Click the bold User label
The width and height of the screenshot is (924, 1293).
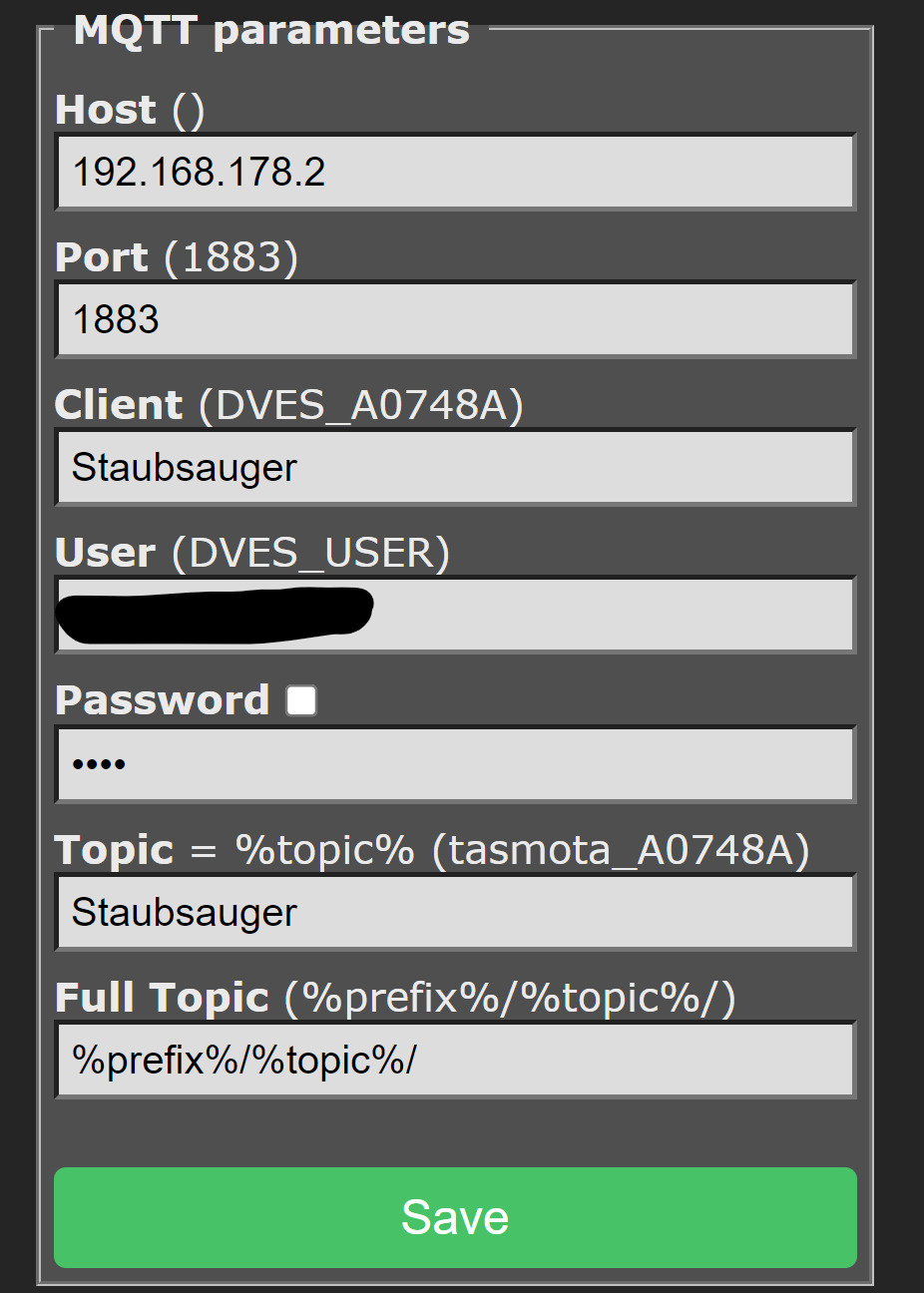coord(105,553)
